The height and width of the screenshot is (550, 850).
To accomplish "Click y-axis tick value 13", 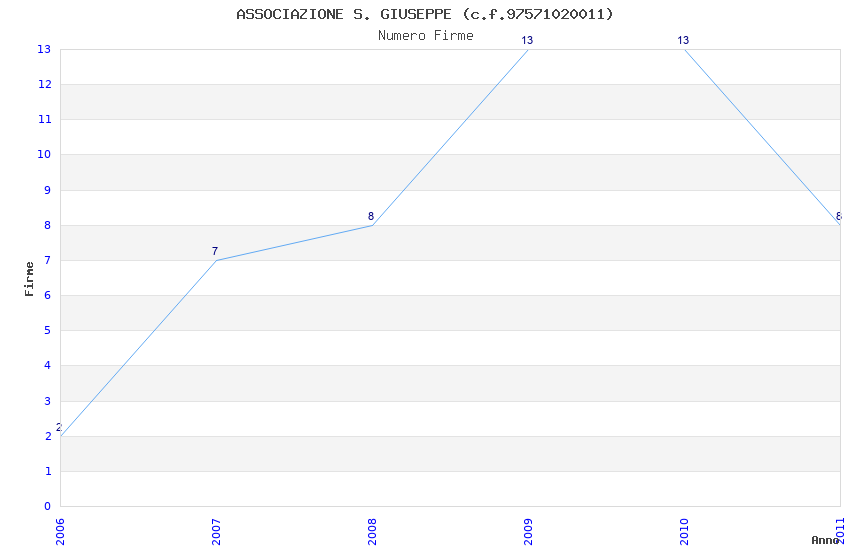I will (44, 49).
